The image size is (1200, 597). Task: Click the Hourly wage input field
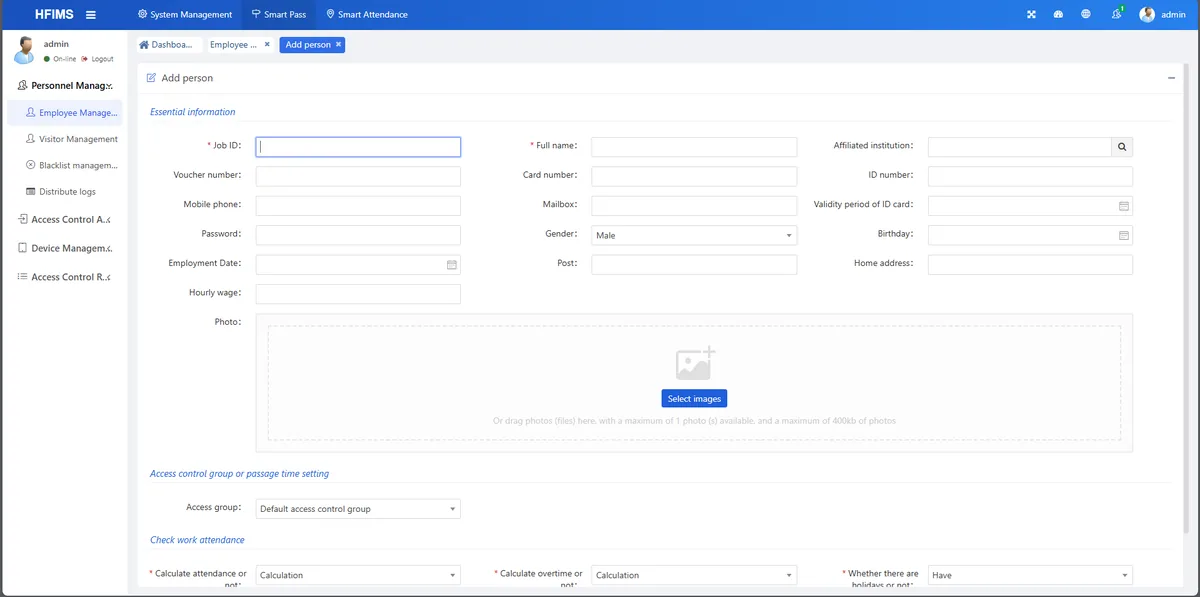(x=358, y=294)
